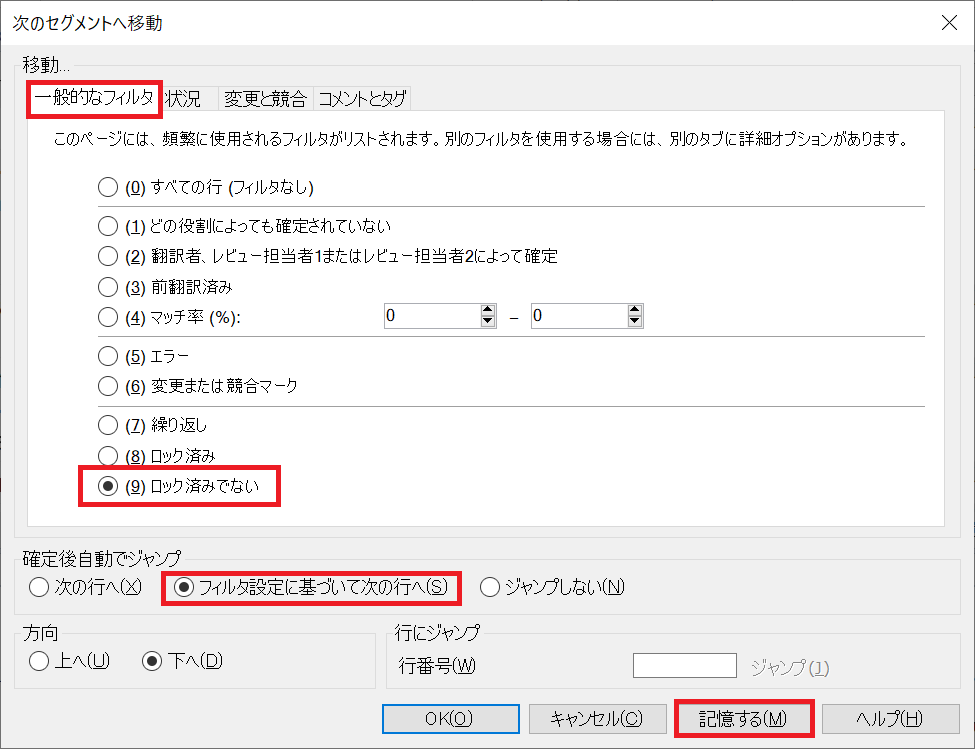
Task: Select the 前翻訳済み radio button
Action: click(108, 287)
